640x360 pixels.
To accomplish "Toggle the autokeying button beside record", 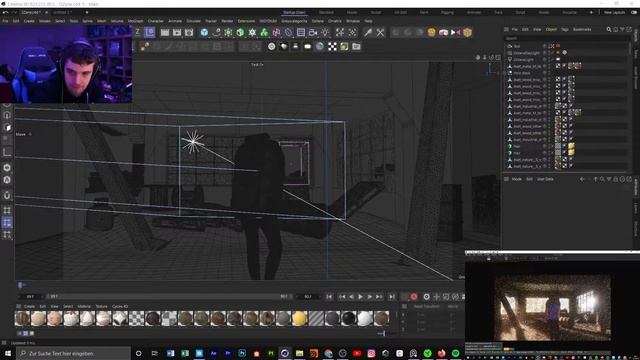I will click(427, 297).
